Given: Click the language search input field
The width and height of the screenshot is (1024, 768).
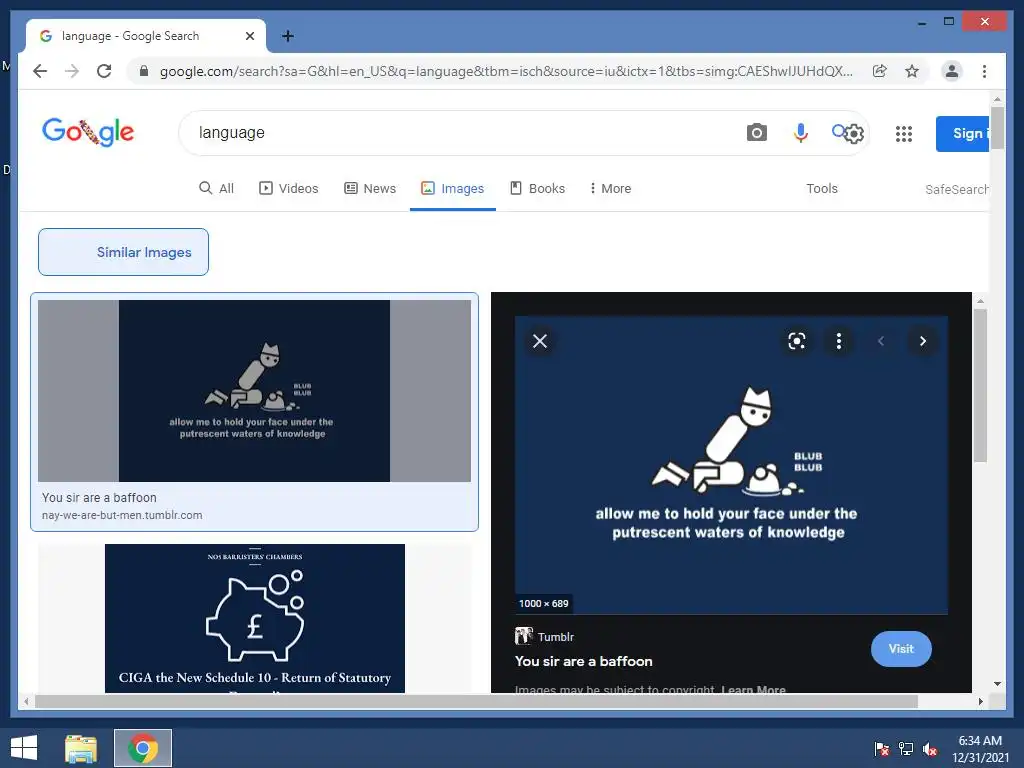Looking at the screenshot, I should [457, 133].
